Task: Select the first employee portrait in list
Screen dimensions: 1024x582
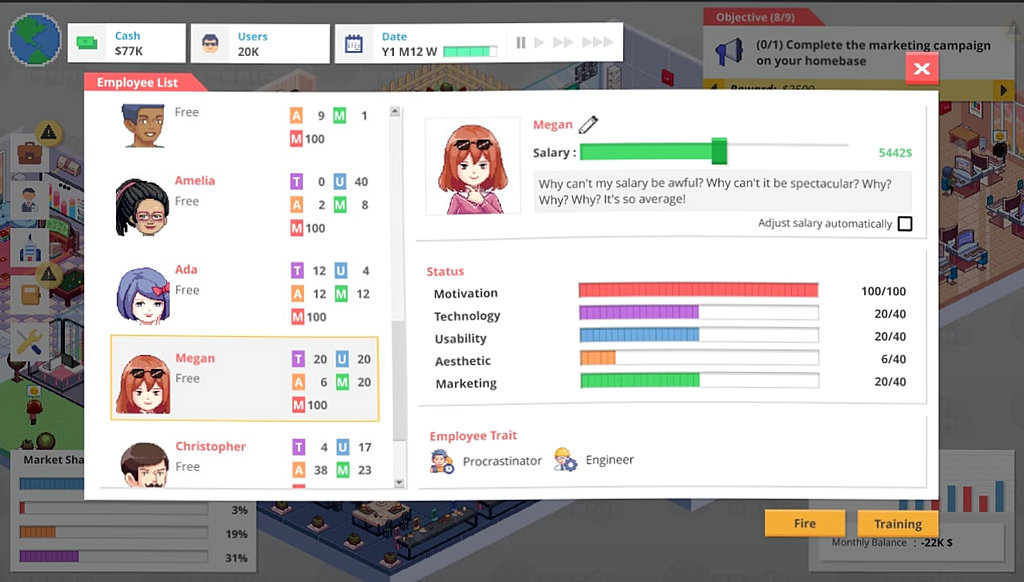Action: click(143, 125)
